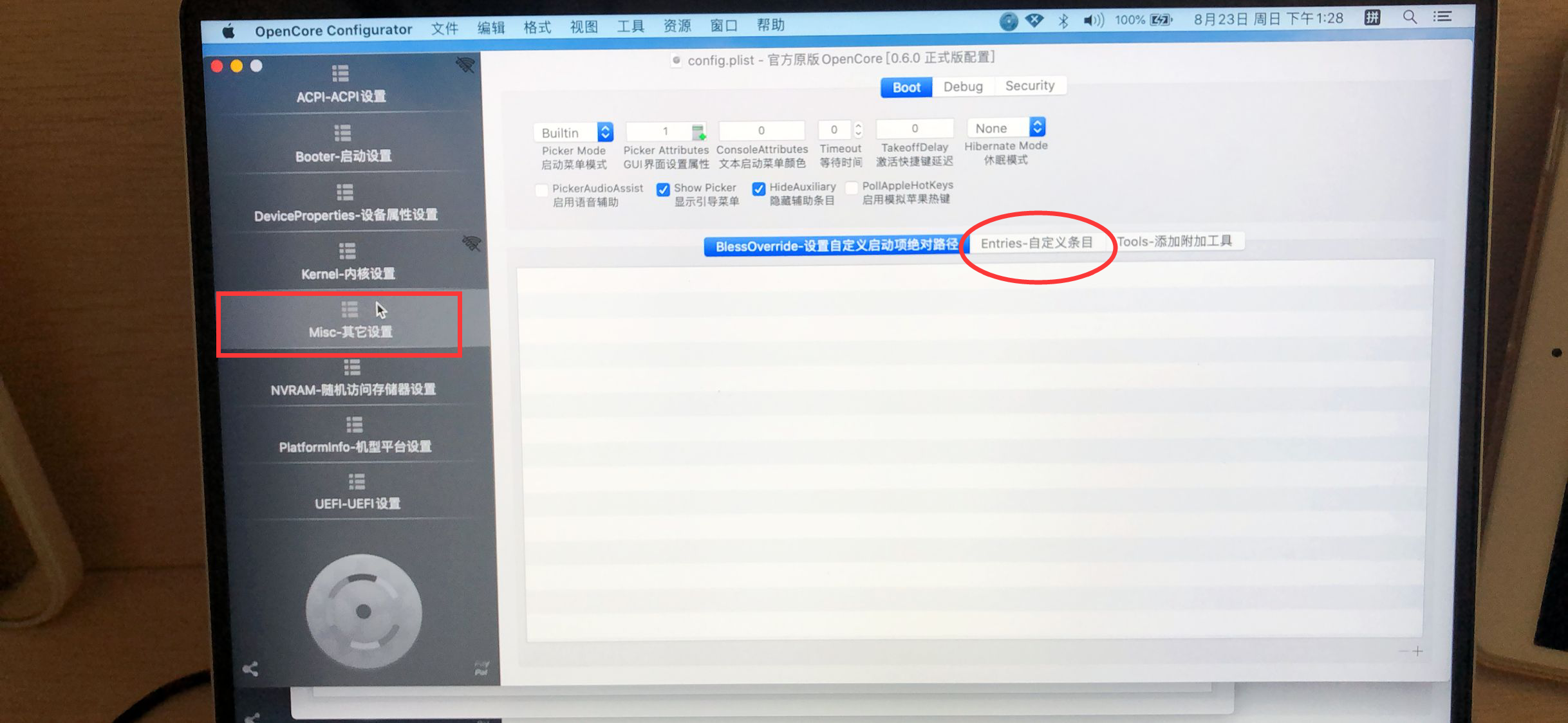Open the Picker Attributes calculator icon
The image size is (1568, 723).
click(x=698, y=132)
